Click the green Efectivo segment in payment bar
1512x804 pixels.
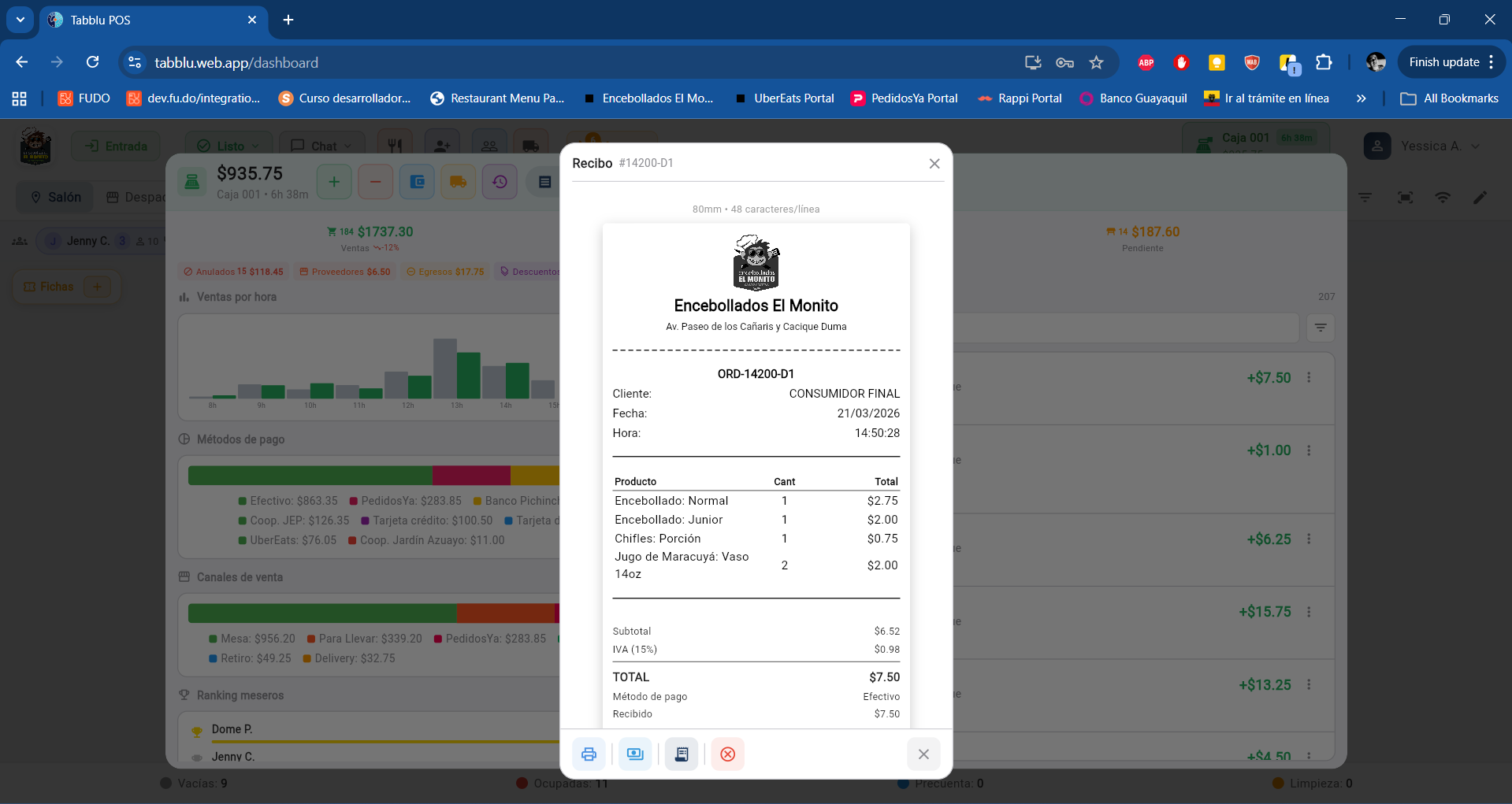pos(310,475)
